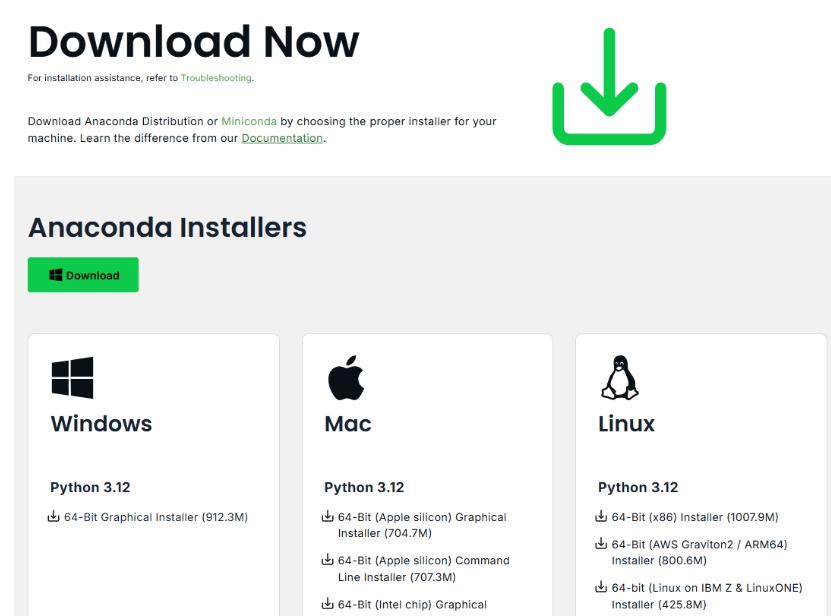Open the Documentation link
831x616 pixels.
click(282, 138)
